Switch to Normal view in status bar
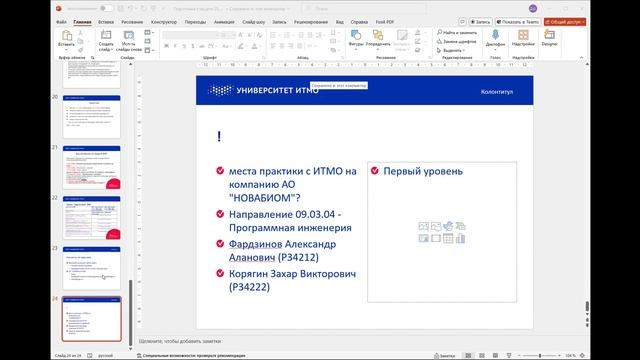This screenshot has width=640, height=360. point(468,356)
